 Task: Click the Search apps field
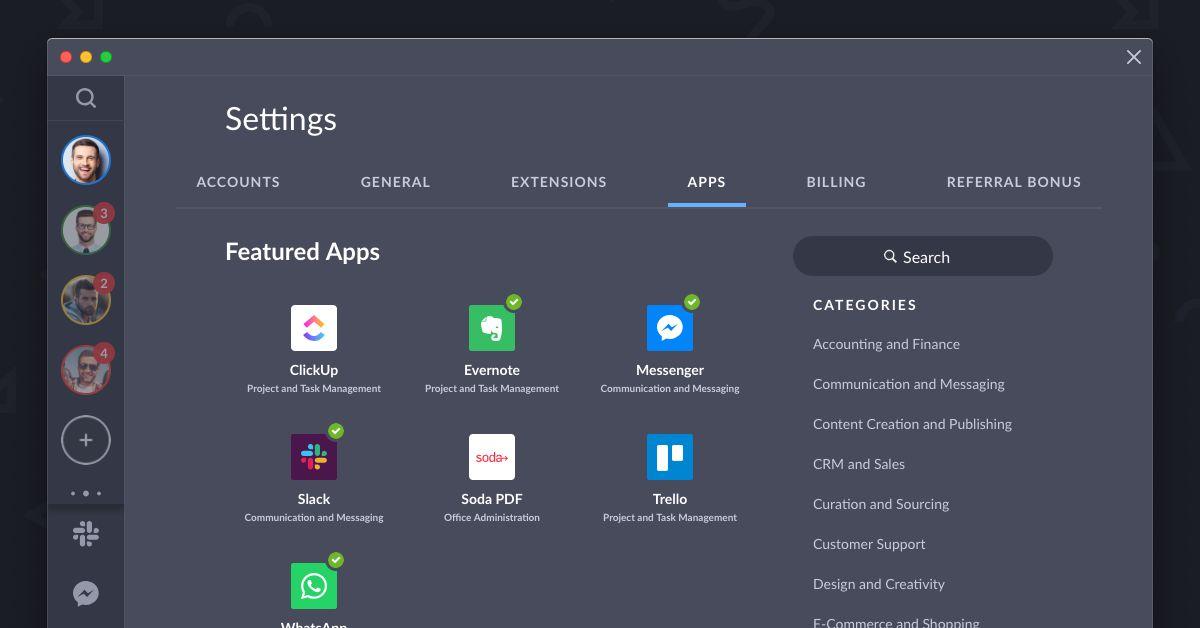pyautogui.click(x=923, y=256)
